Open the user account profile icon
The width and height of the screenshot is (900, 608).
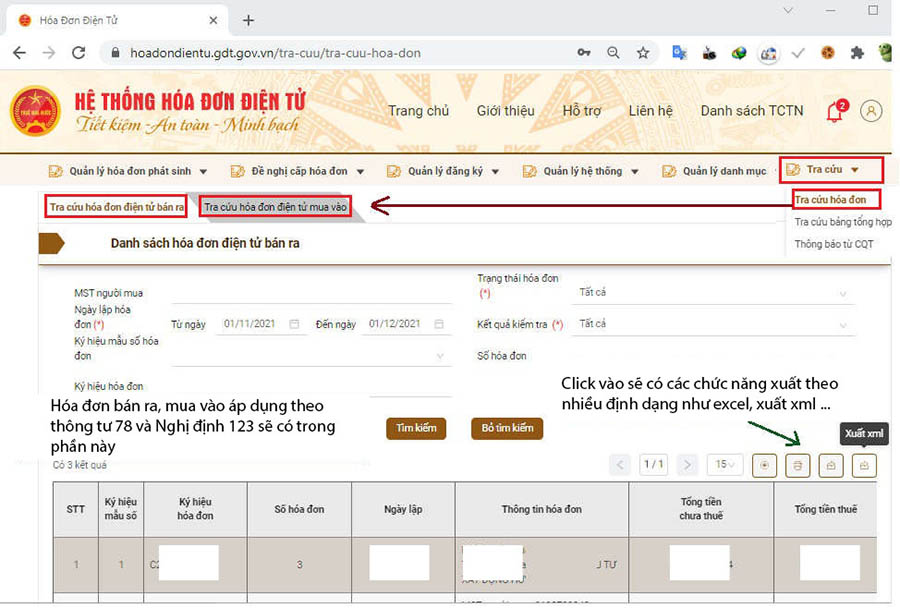click(x=871, y=111)
